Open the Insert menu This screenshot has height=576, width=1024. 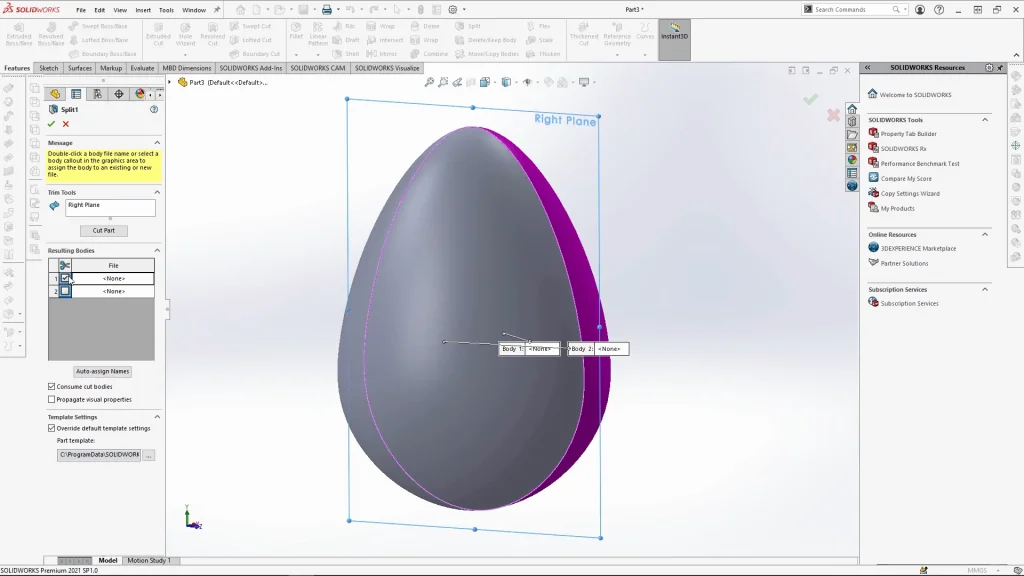click(x=144, y=10)
